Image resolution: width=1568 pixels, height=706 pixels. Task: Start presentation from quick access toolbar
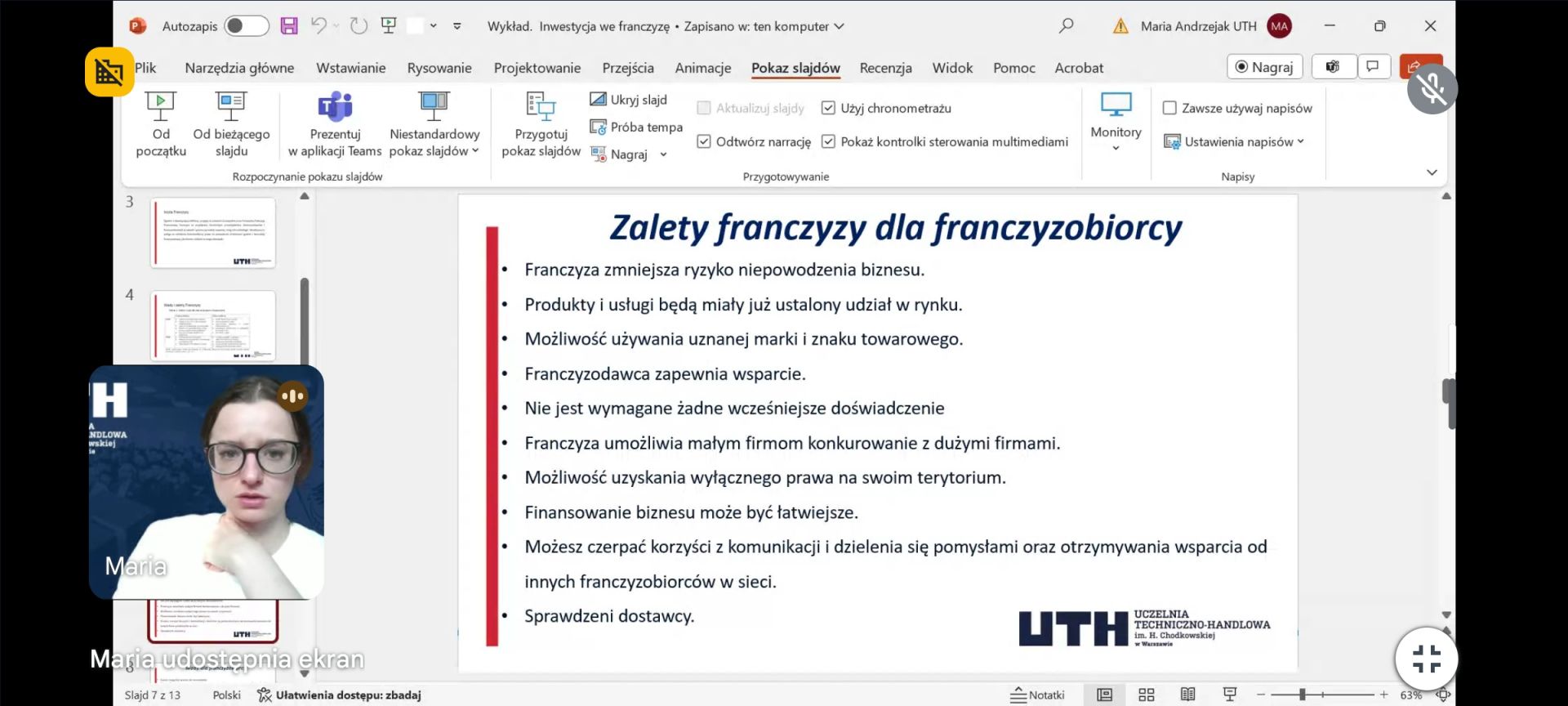pyautogui.click(x=389, y=26)
